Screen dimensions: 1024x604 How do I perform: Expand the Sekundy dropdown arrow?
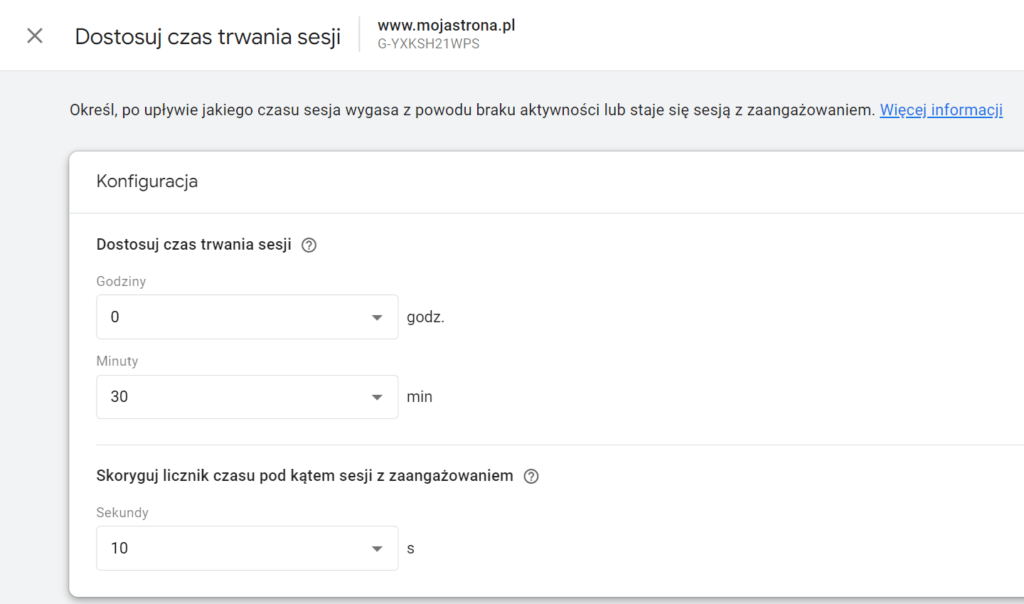pos(377,549)
